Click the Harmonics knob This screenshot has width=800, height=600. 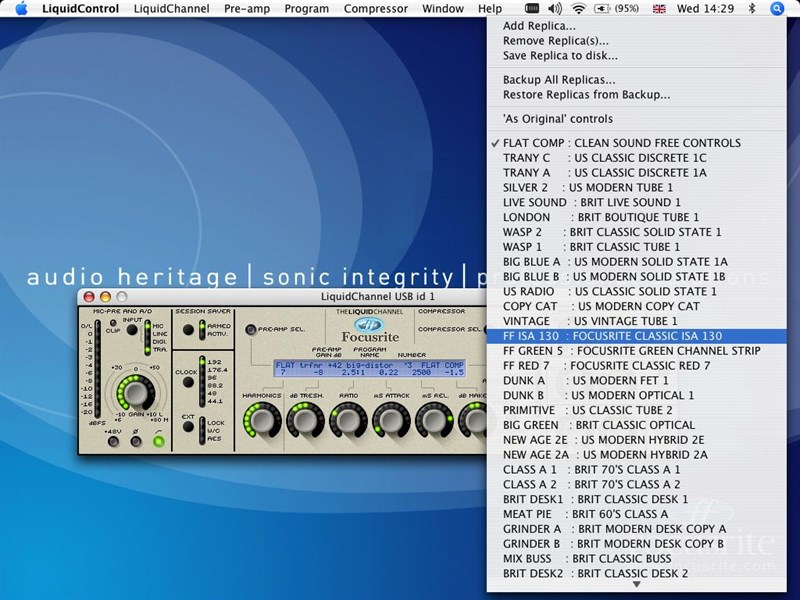click(262, 420)
